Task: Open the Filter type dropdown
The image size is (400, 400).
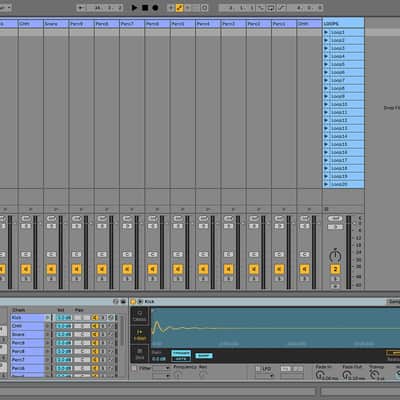Action: click(x=162, y=368)
